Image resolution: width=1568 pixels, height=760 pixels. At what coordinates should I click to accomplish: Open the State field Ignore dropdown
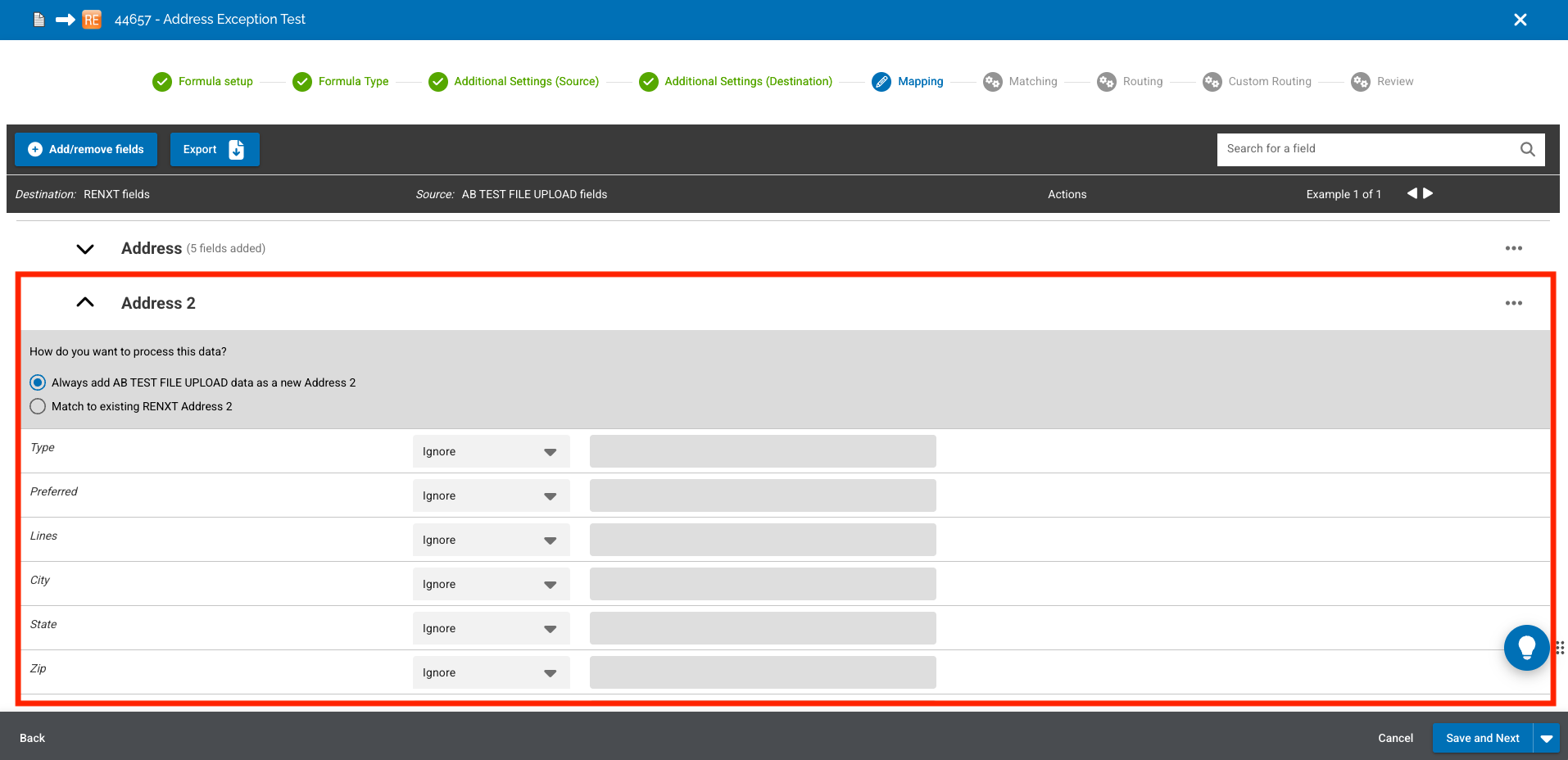click(491, 628)
